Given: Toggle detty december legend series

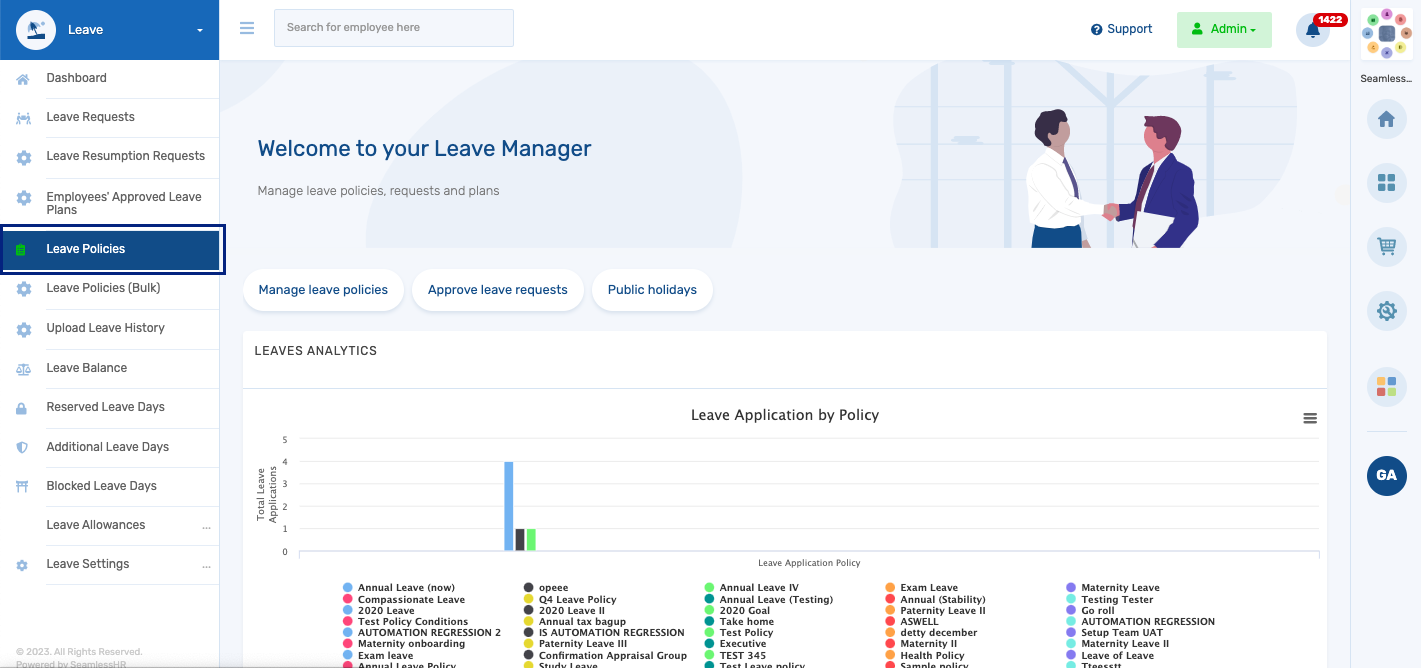Looking at the screenshot, I should tap(932, 633).
